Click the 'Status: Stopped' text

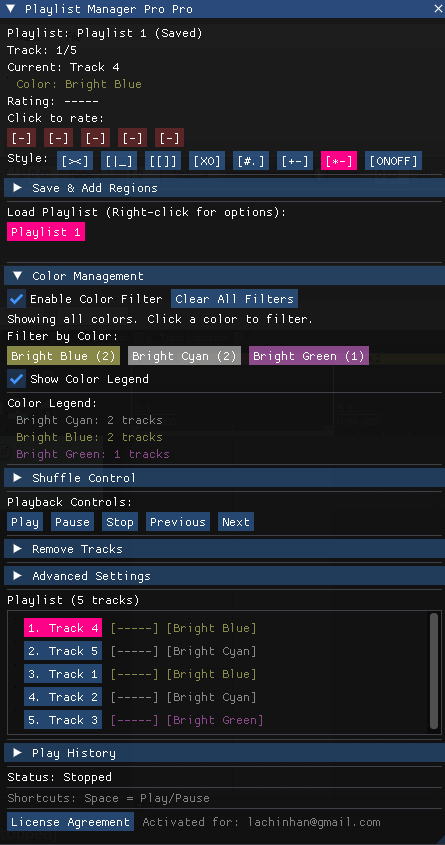tap(59, 777)
